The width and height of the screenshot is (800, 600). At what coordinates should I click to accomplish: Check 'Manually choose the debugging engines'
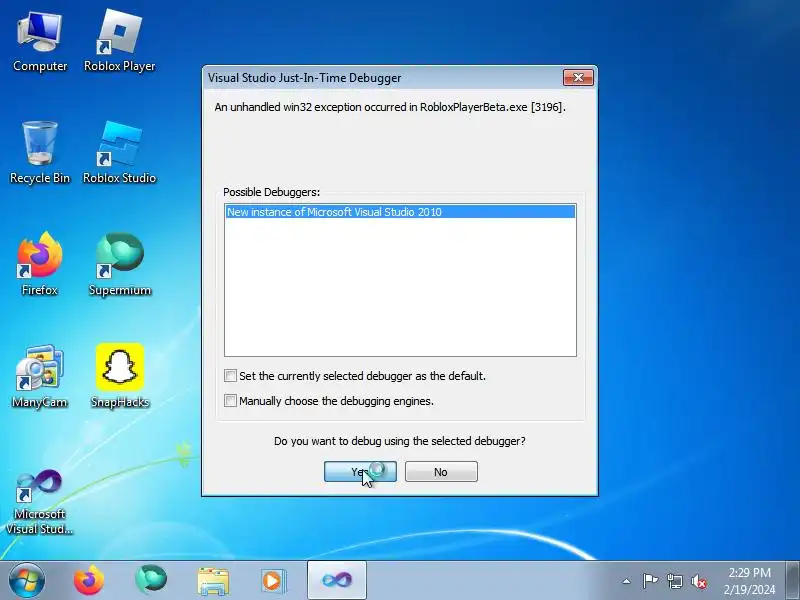pos(230,401)
